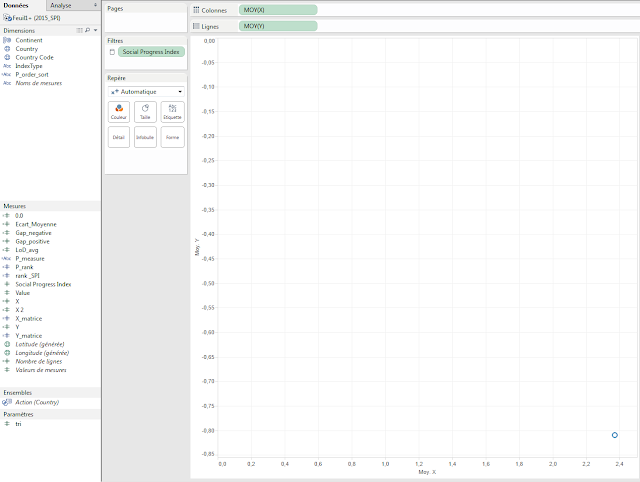The image size is (640, 482).
Task: Select the rank_SPI measure
Action: coord(27,275)
